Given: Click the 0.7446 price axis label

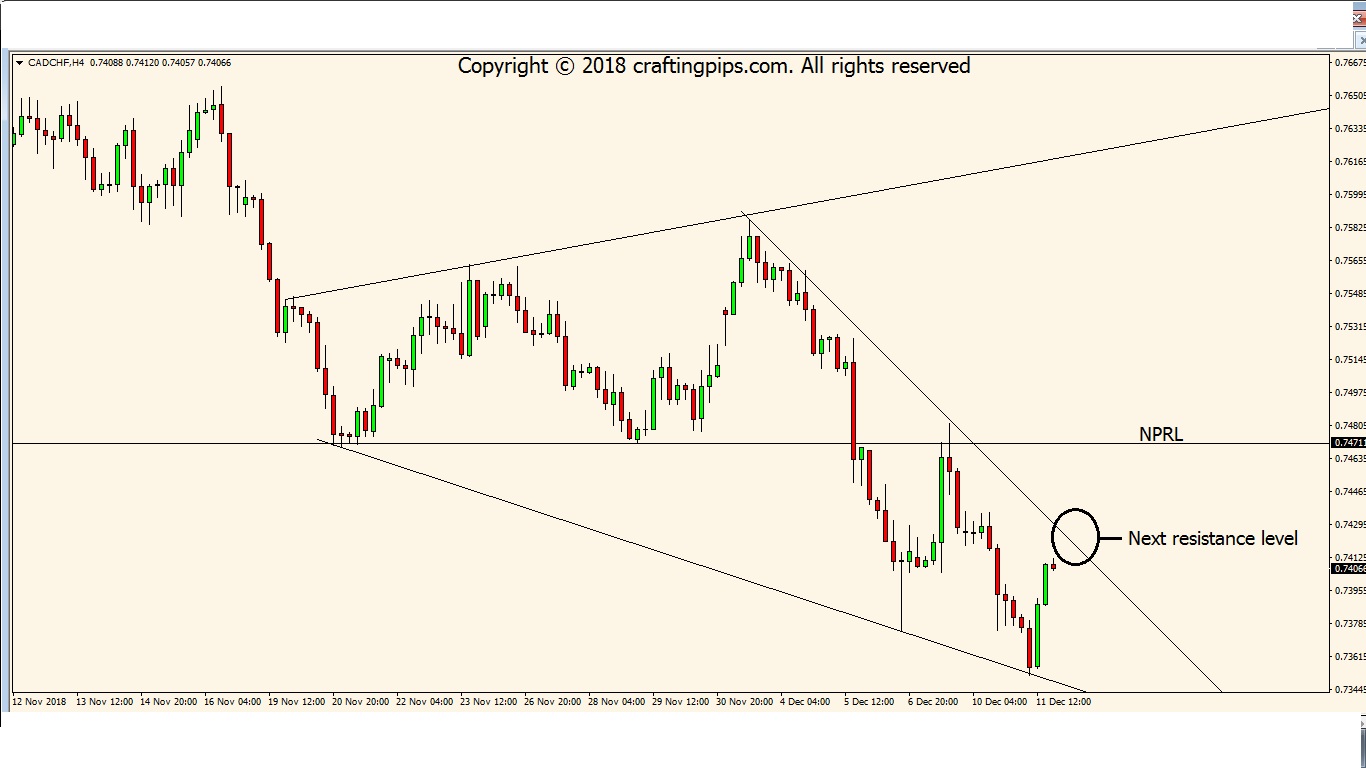Looking at the screenshot, I should pos(1350,492).
